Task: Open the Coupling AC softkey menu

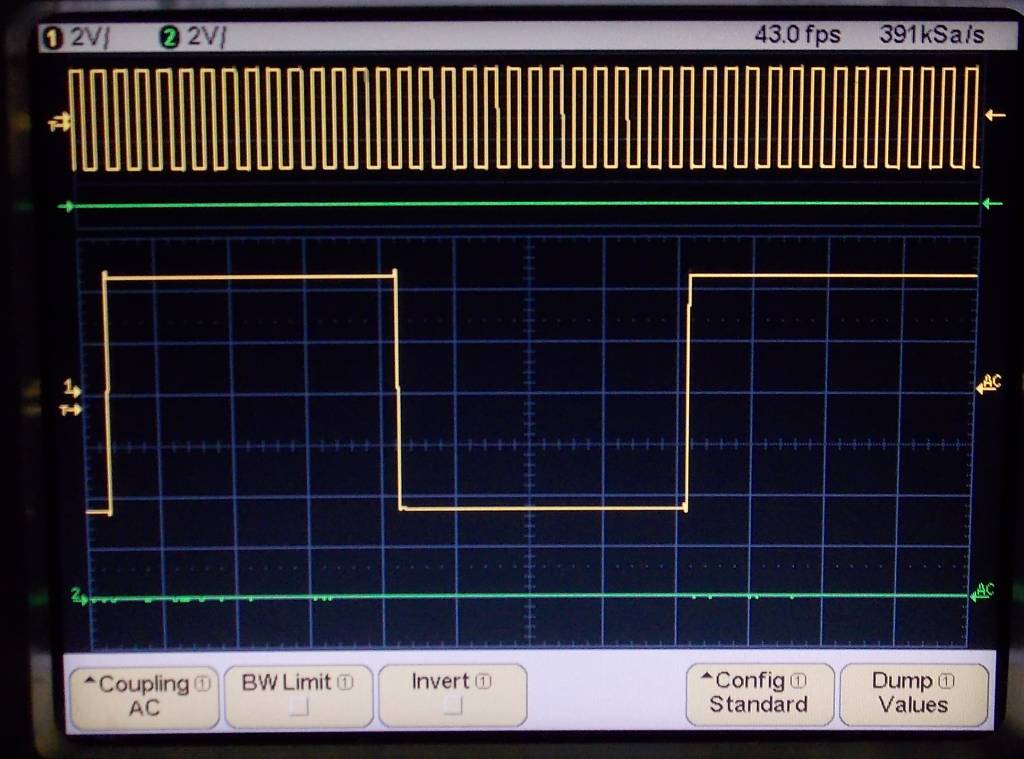Action: [144, 697]
